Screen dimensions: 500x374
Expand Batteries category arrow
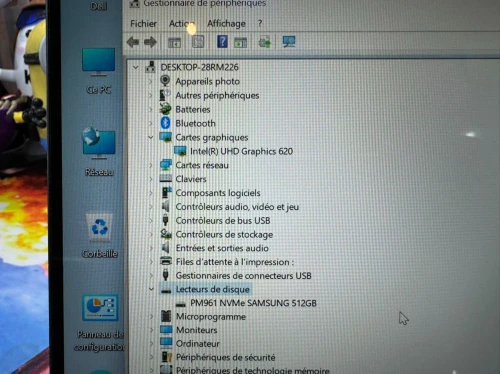[151, 109]
